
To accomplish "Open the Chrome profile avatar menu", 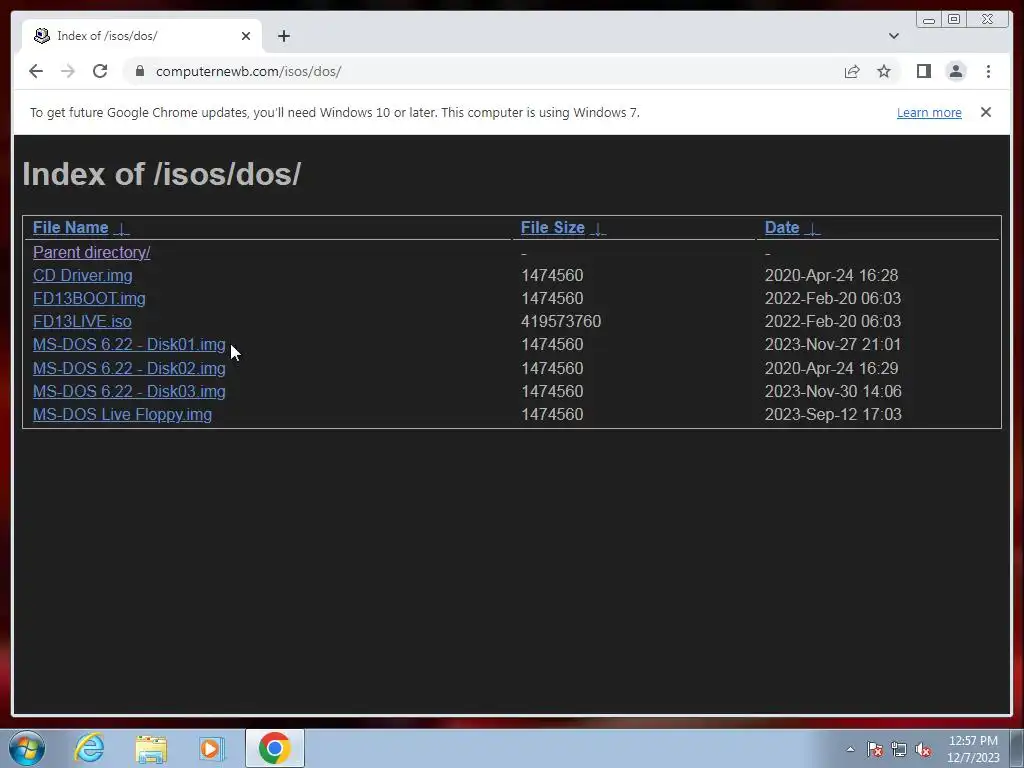I will pos(956,71).
